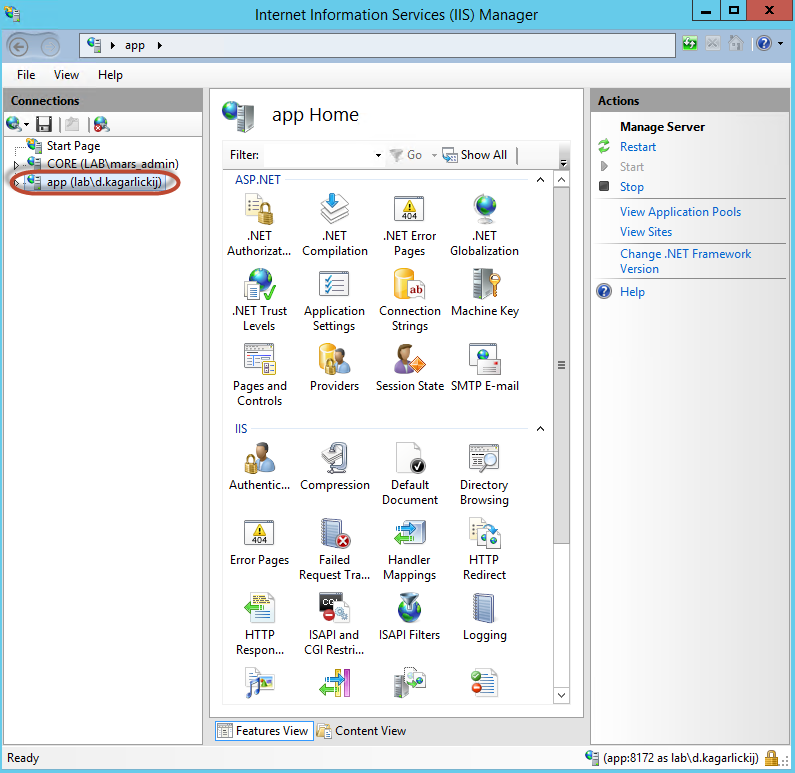
Task: Open the View menu
Action: pos(66,75)
